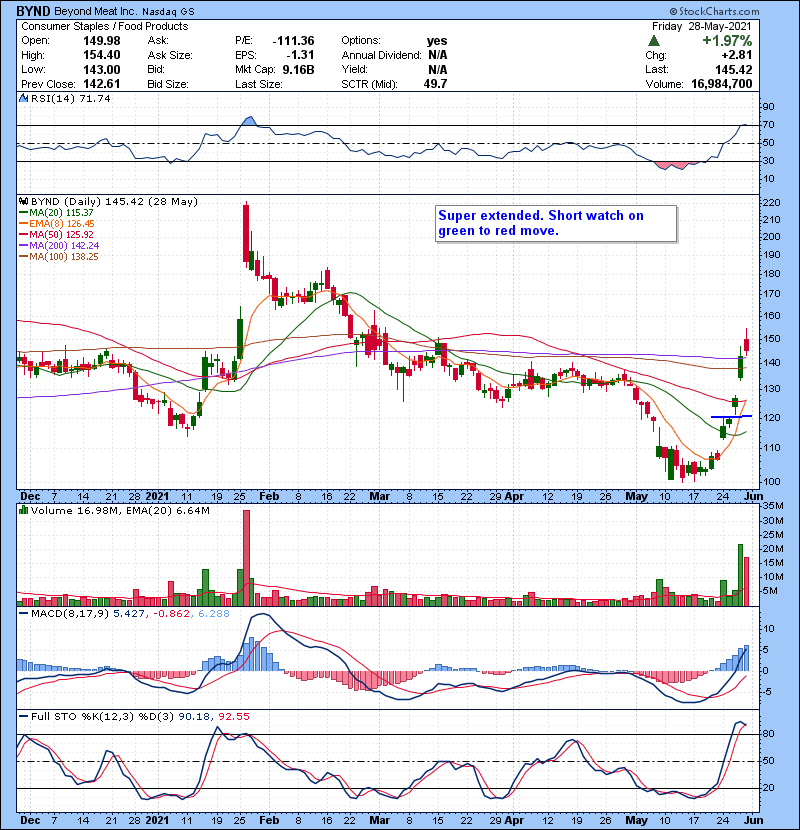Click the +1.97% percent change

[727, 41]
